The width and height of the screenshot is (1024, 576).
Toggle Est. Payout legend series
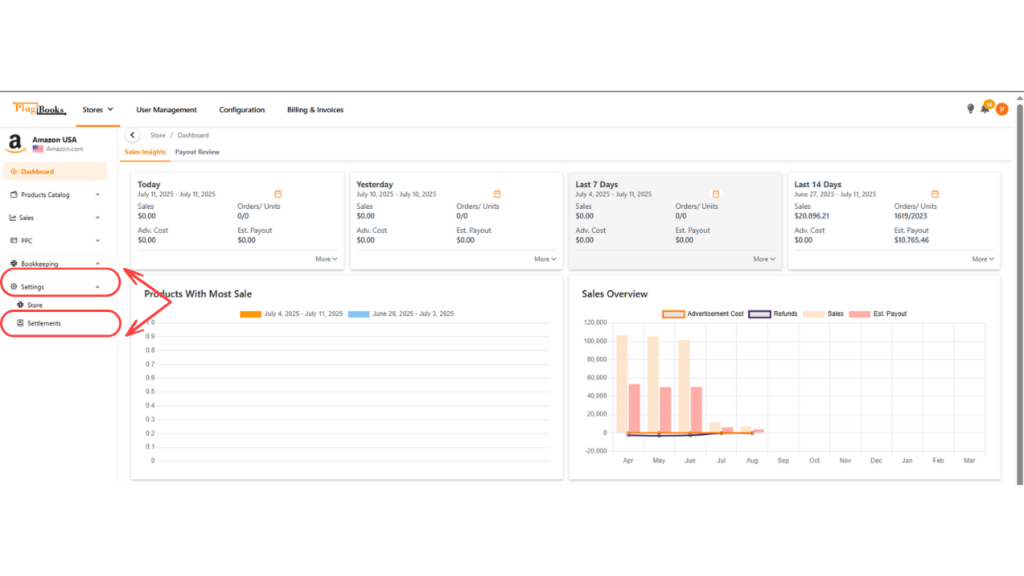click(x=878, y=314)
